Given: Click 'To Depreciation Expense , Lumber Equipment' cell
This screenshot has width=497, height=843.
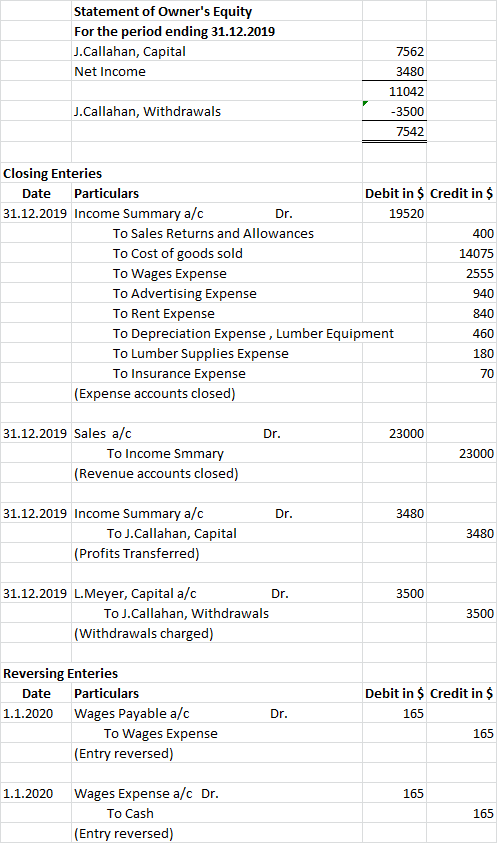Looking at the screenshot, I should coord(253,333).
